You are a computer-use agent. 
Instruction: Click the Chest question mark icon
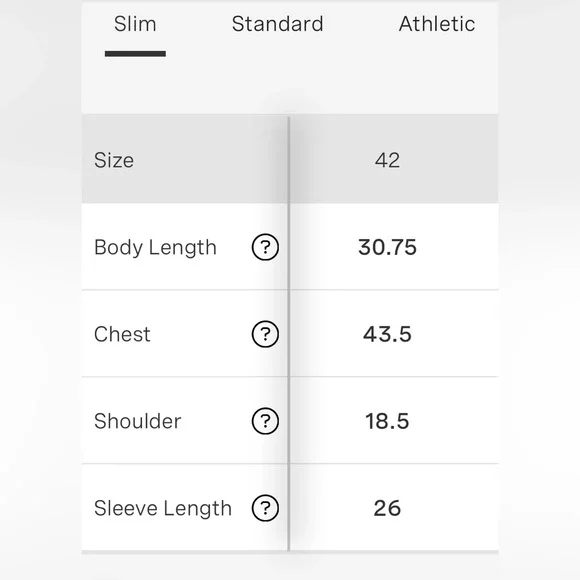point(265,334)
